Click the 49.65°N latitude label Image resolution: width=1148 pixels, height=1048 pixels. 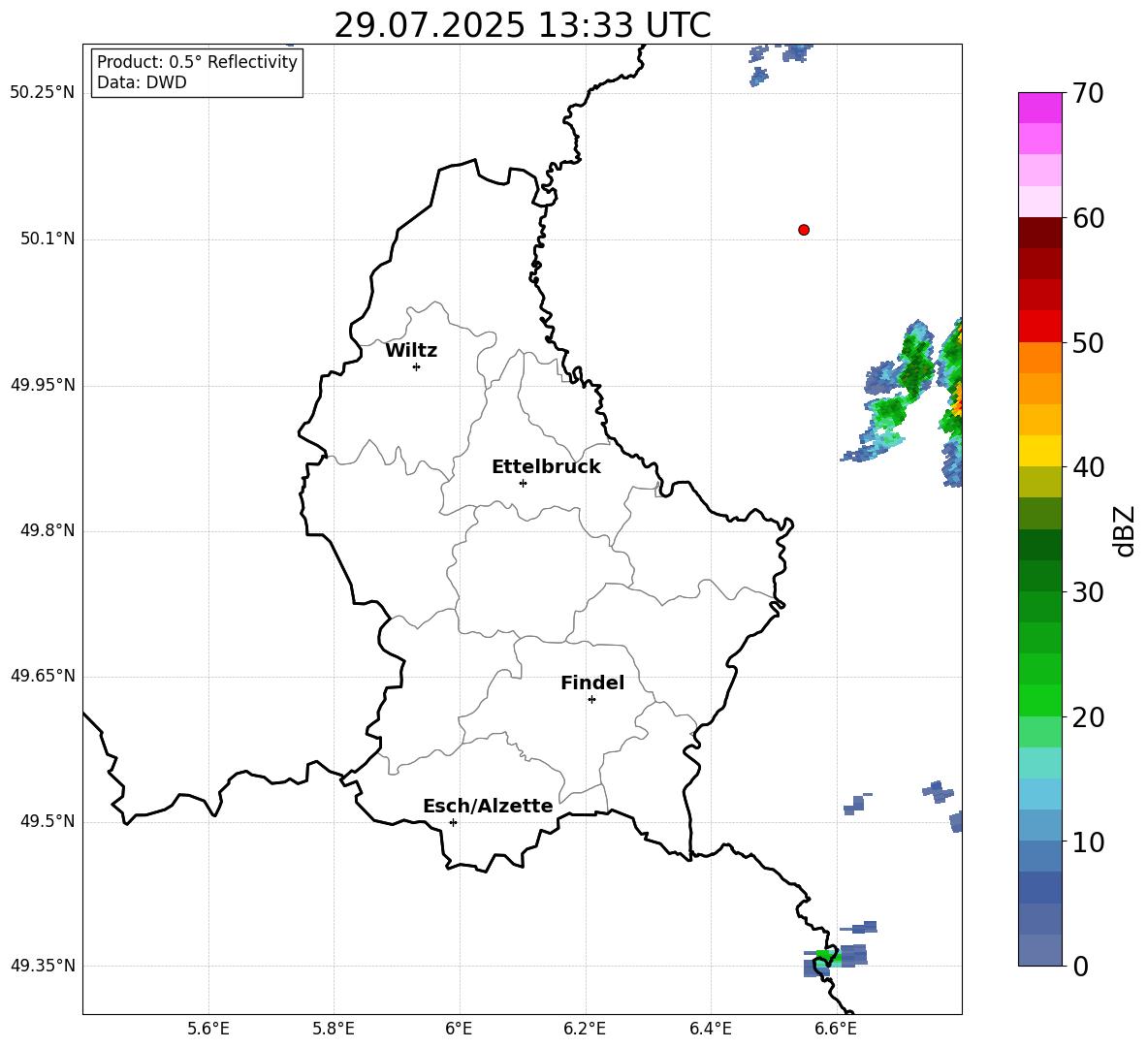(43, 676)
